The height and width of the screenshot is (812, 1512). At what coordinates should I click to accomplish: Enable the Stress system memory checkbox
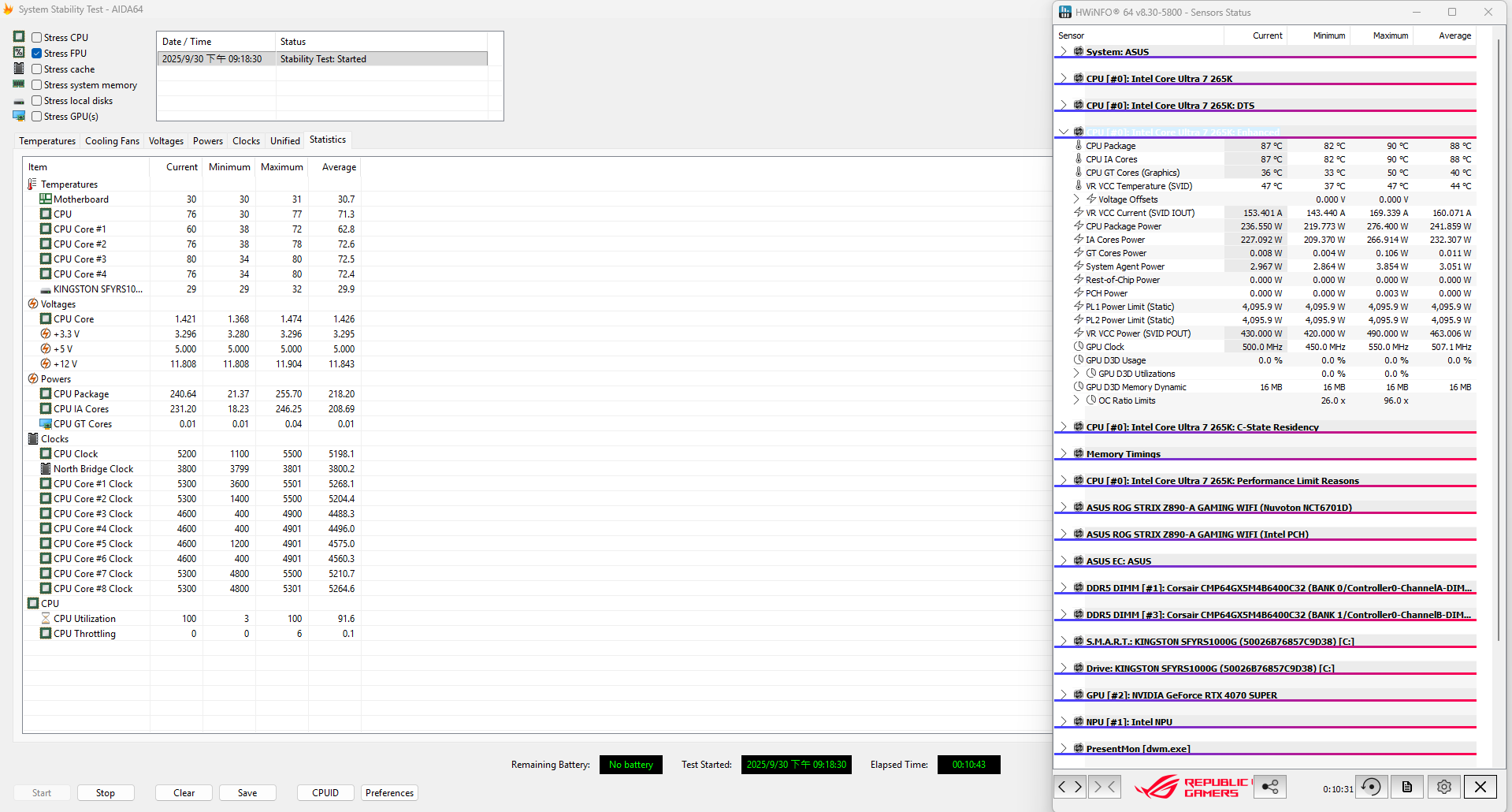point(36,84)
